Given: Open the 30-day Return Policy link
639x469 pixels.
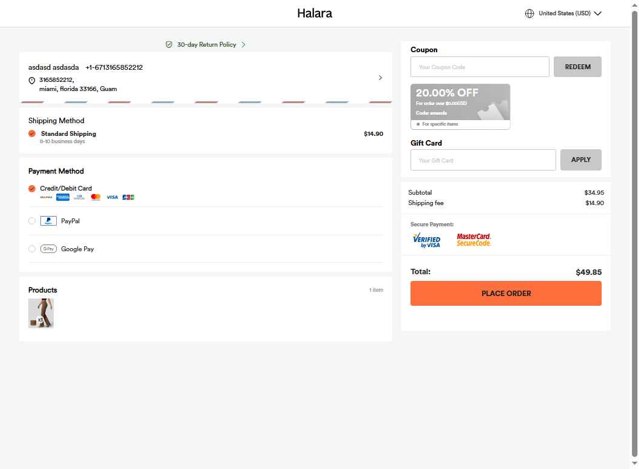Looking at the screenshot, I should click(206, 44).
